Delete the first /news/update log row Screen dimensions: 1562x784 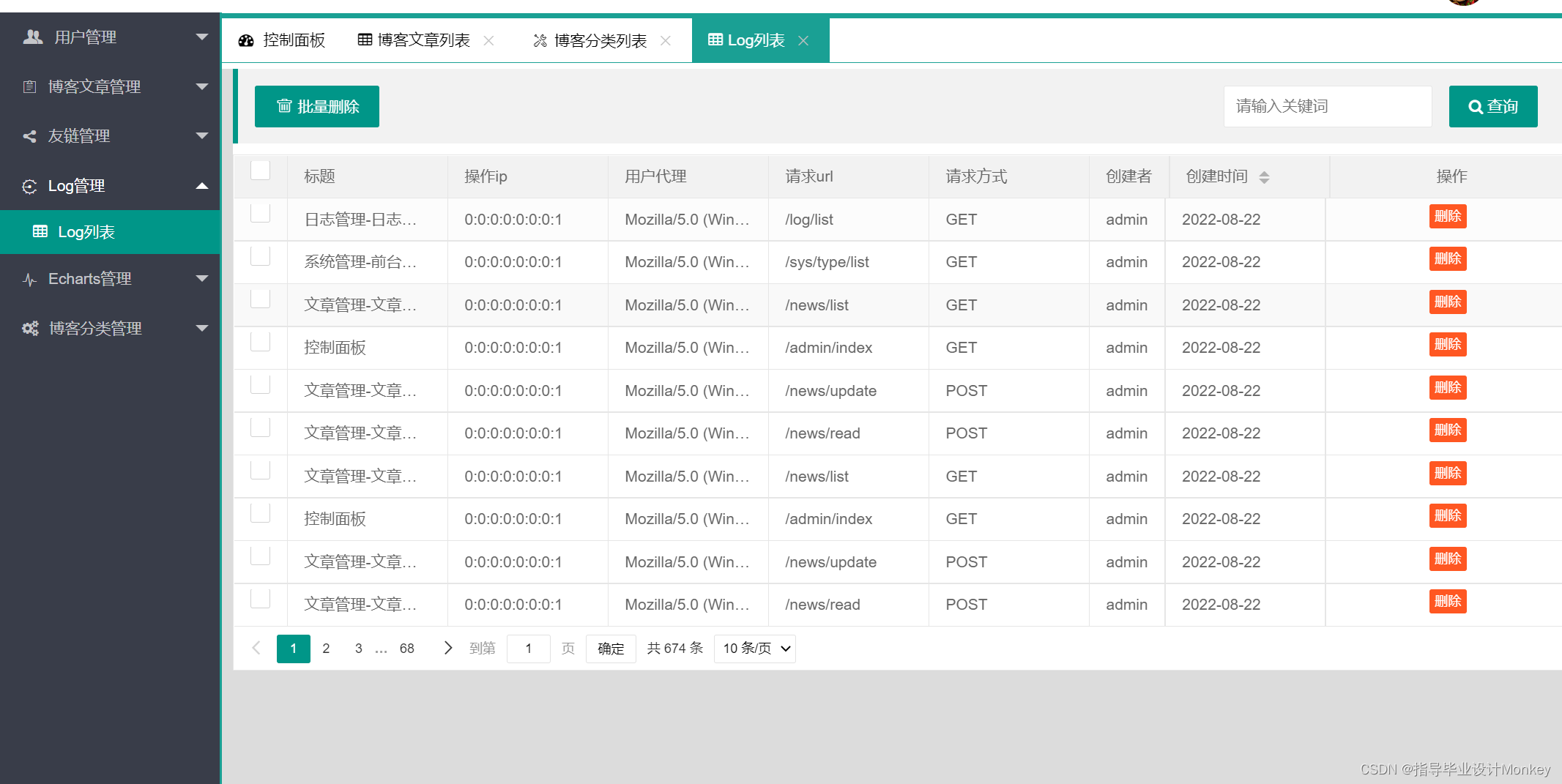[1448, 388]
